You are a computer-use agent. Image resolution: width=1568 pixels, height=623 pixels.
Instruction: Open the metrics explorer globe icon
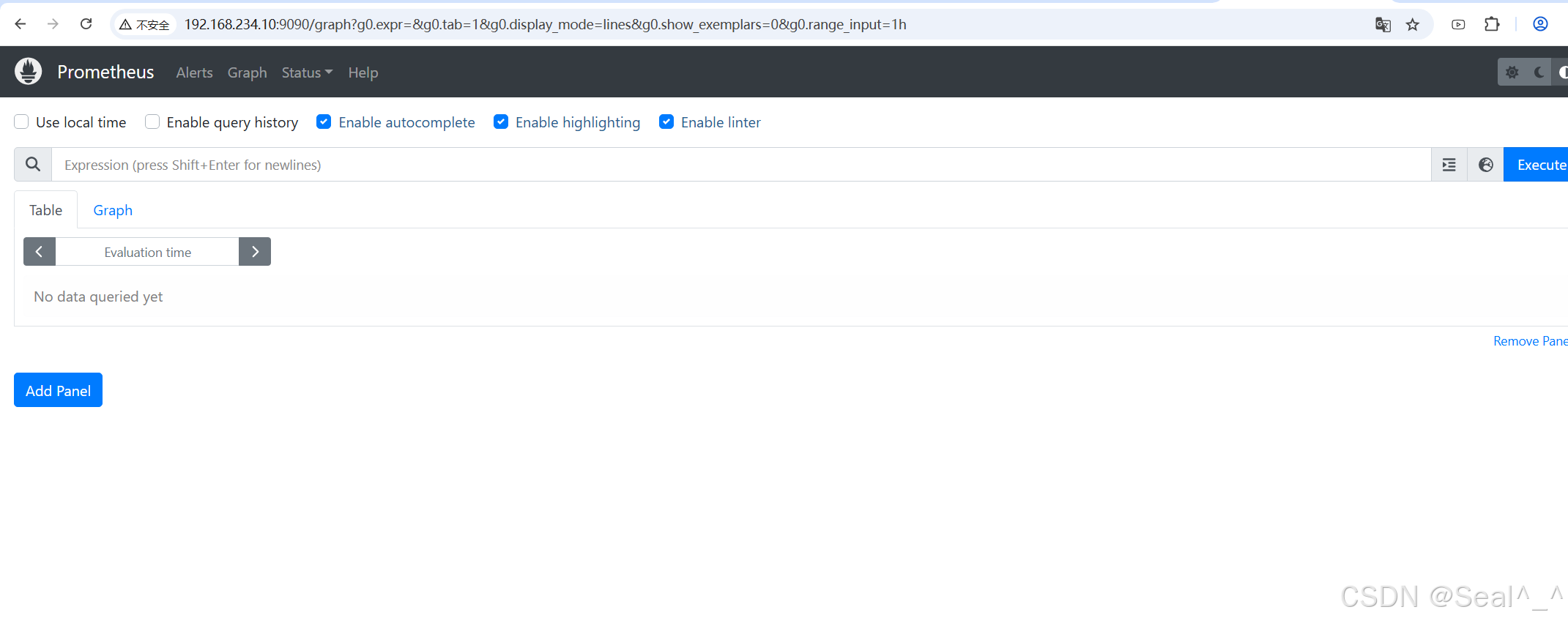click(x=1486, y=165)
